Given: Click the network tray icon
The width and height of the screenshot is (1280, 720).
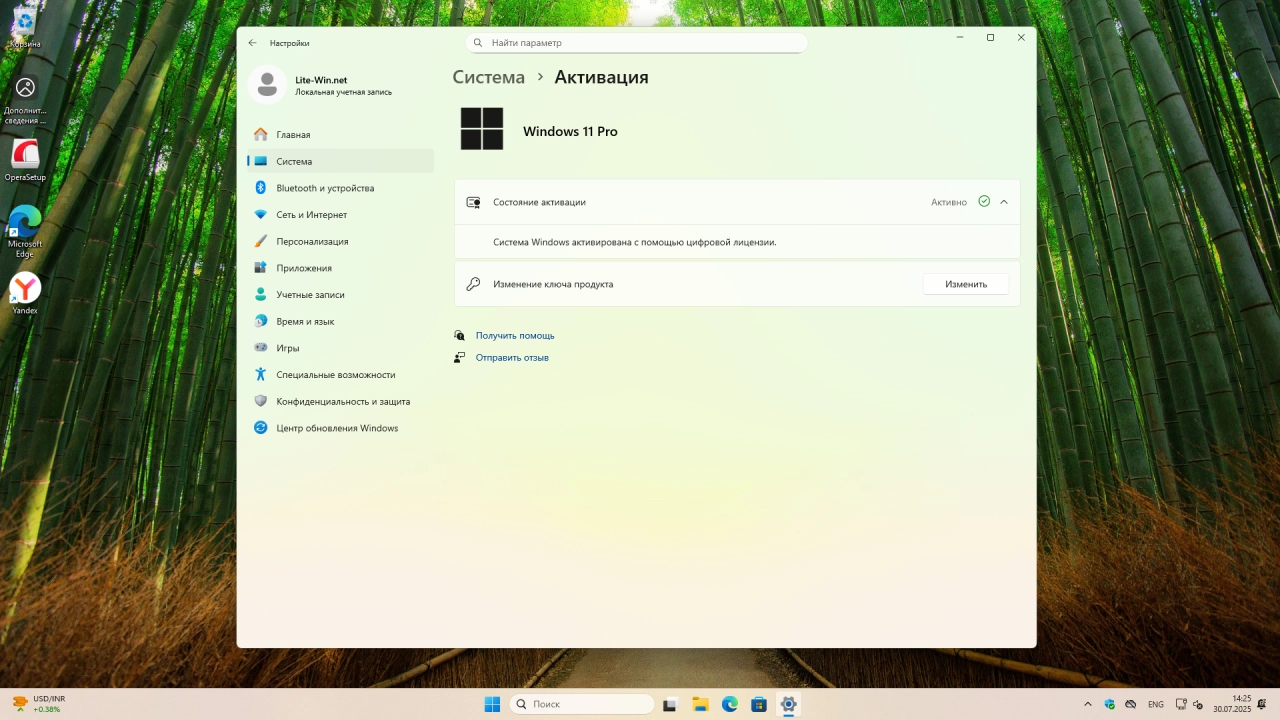Looking at the screenshot, I should pyautogui.click(x=1181, y=704).
